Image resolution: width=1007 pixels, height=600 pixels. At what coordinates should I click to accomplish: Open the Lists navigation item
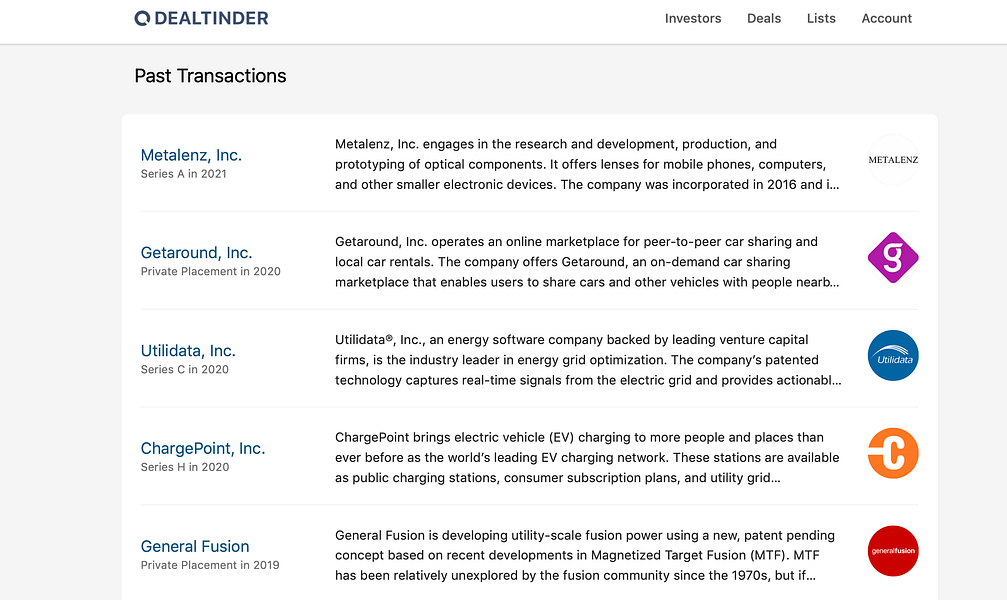pyautogui.click(x=821, y=19)
